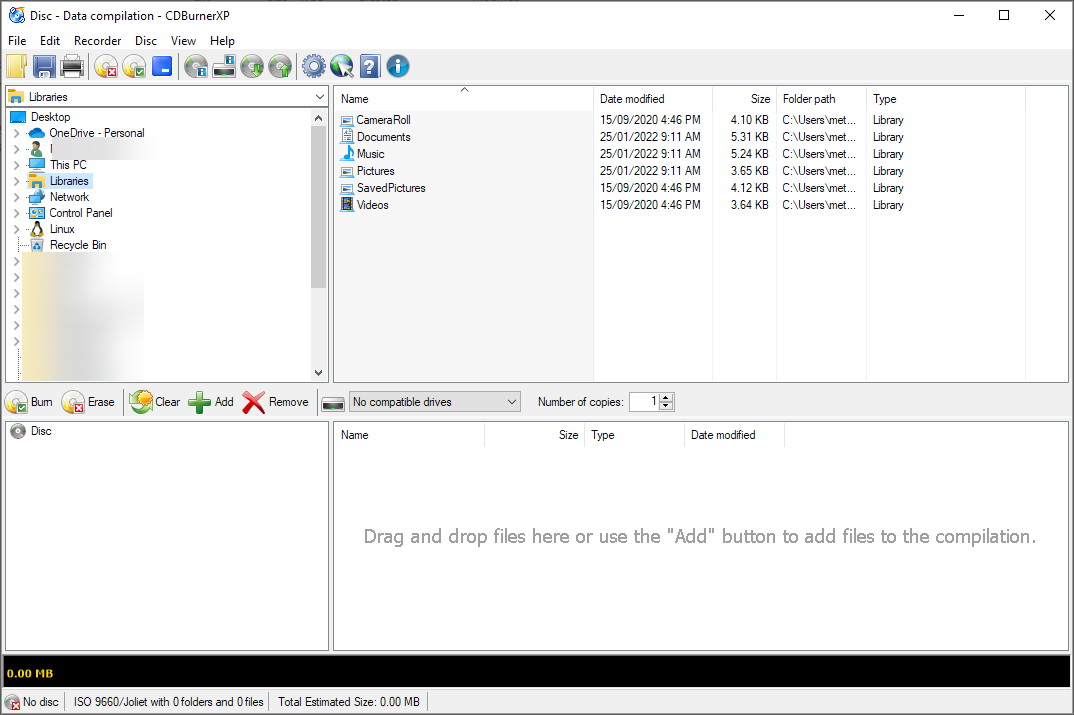This screenshot has height=715, width=1074.
Task: Expand the Linux tree node
Action: 16,229
